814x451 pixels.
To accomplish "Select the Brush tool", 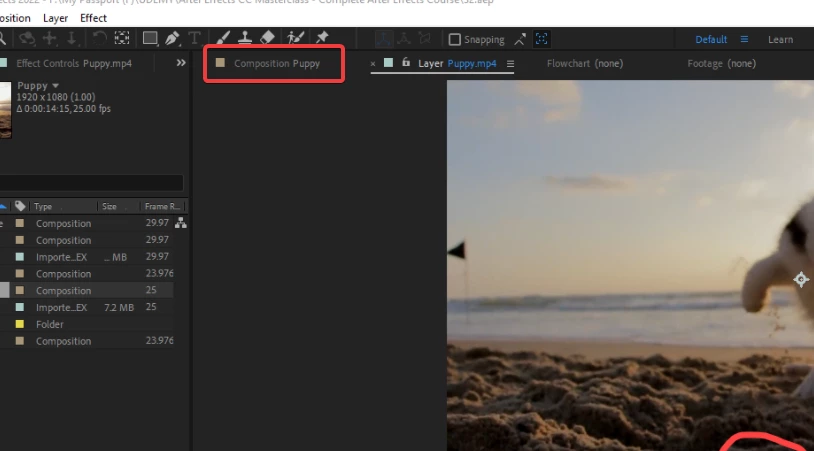I will tap(223, 38).
